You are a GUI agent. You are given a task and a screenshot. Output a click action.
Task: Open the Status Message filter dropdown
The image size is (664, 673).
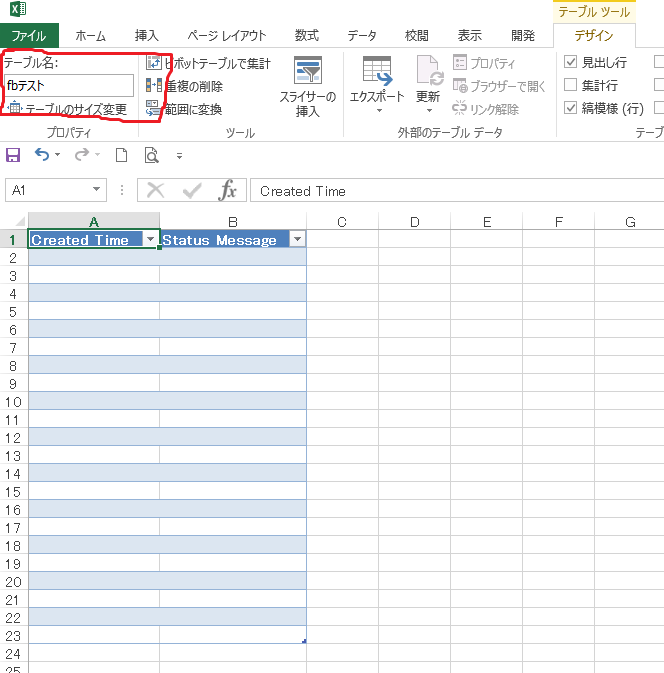point(297,239)
